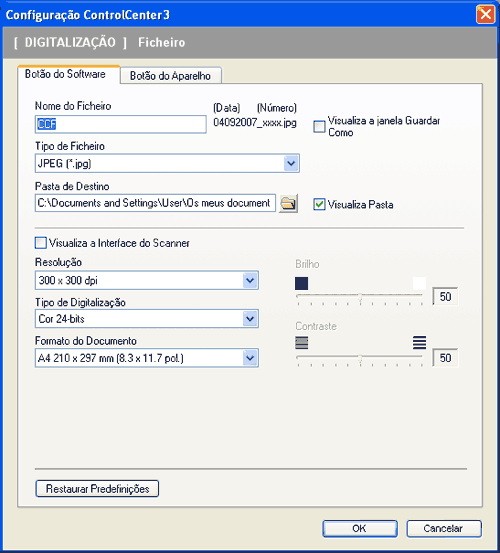This screenshot has height=553, width=500.
Task: Click the low contrast lines icon
Action: [301, 342]
